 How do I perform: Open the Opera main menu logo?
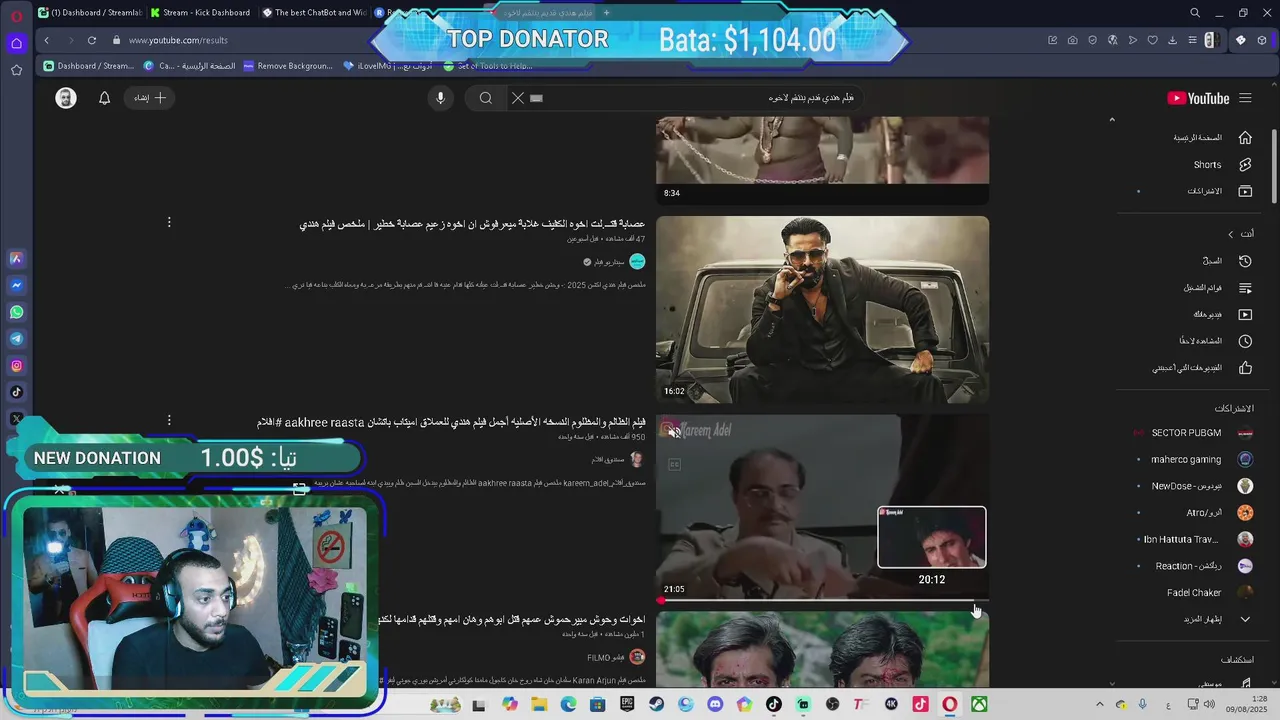(16, 16)
